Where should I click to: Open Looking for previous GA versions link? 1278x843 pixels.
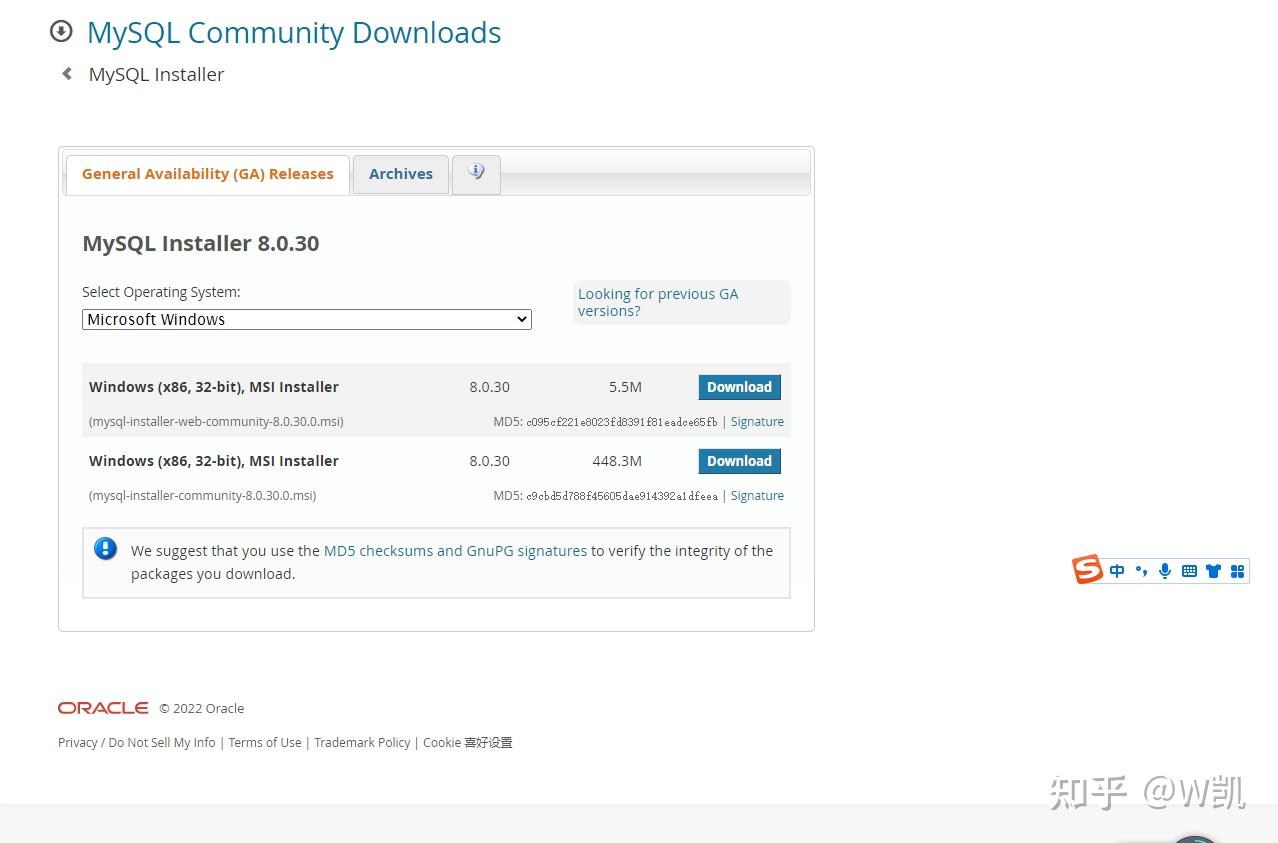[658, 302]
